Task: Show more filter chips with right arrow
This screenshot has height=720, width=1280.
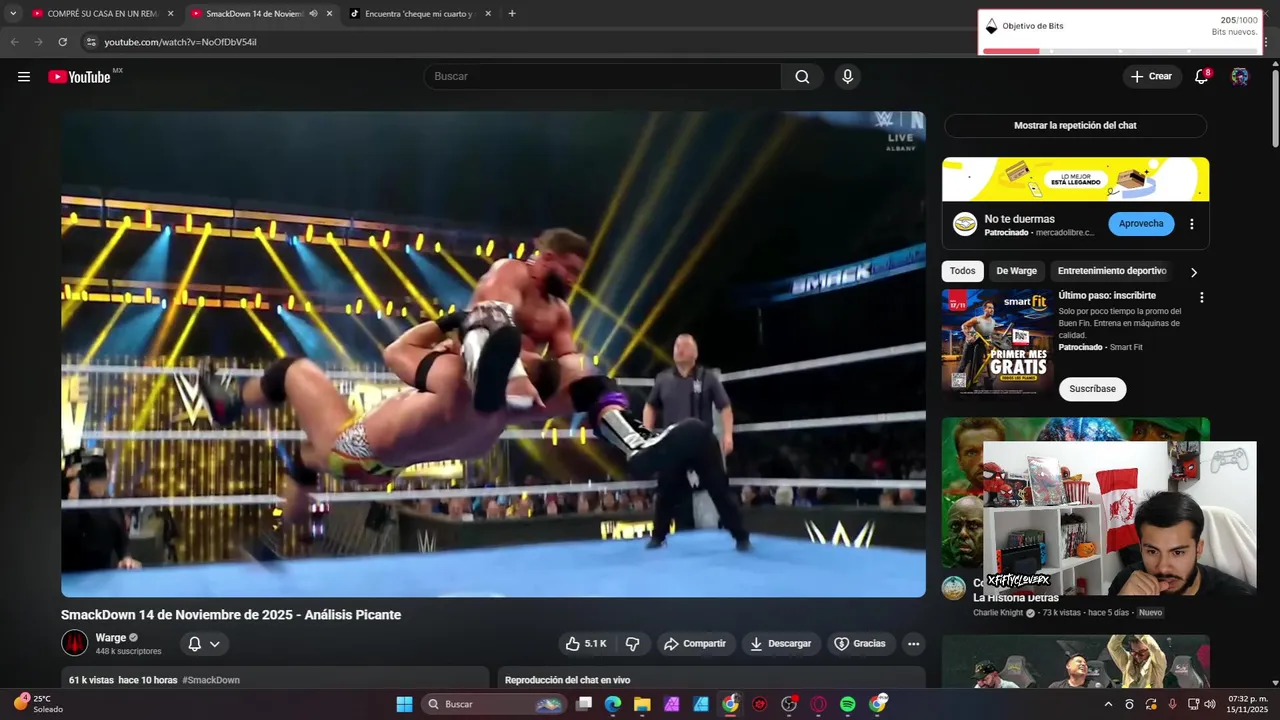Action: click(x=1193, y=272)
